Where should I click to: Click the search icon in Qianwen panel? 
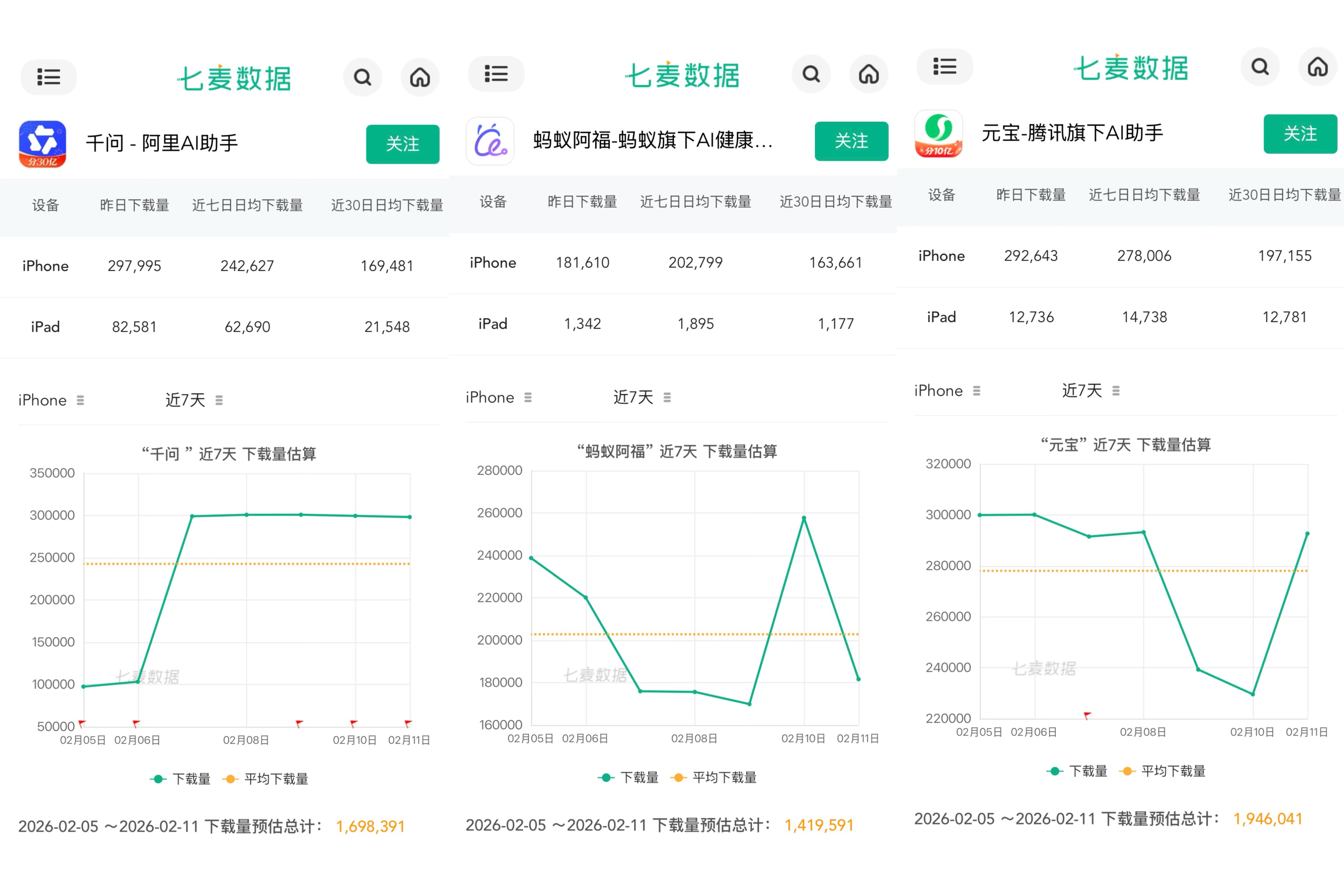coord(362,77)
